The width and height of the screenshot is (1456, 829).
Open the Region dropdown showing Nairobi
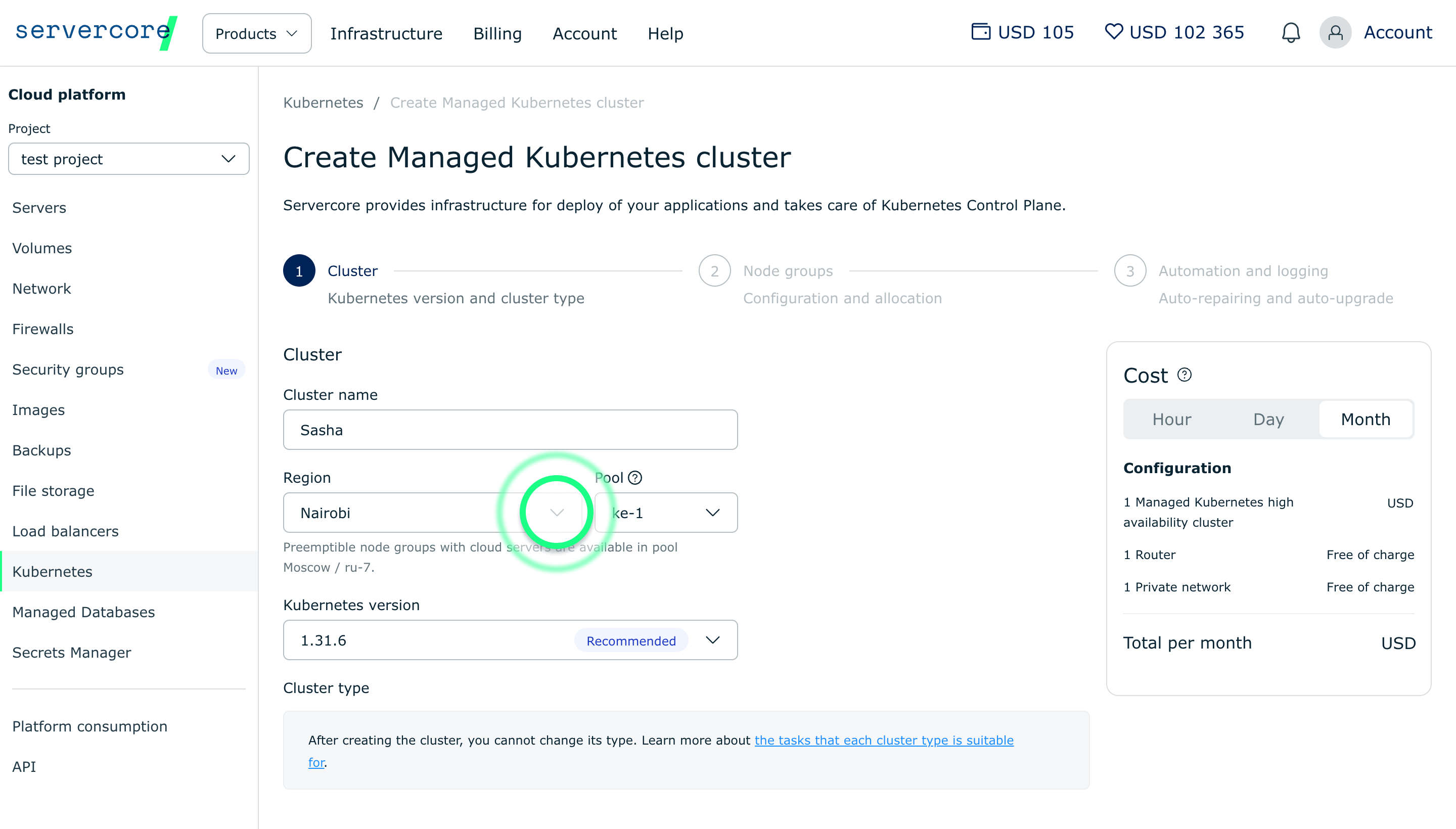[x=433, y=513]
